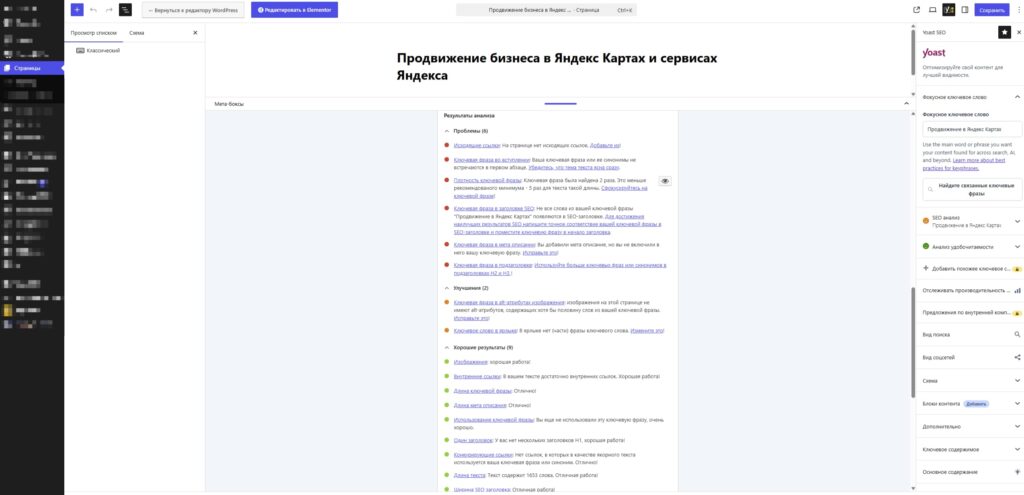Open Вид поиска magnifier icon

tap(1017, 334)
